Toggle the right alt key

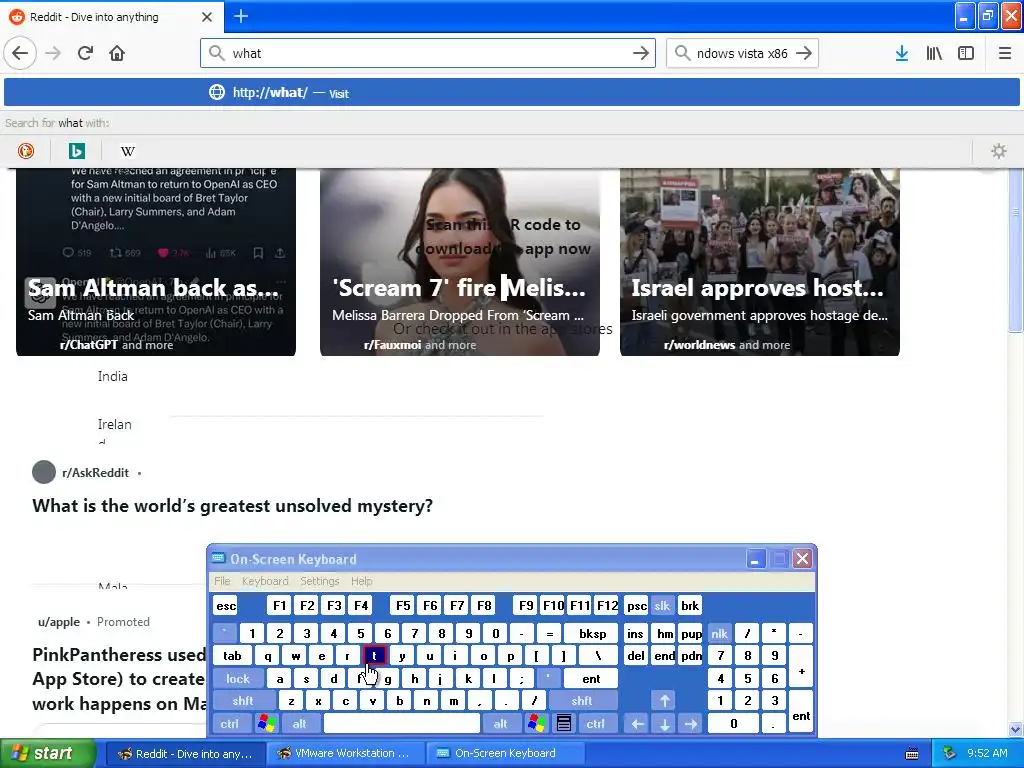point(500,724)
